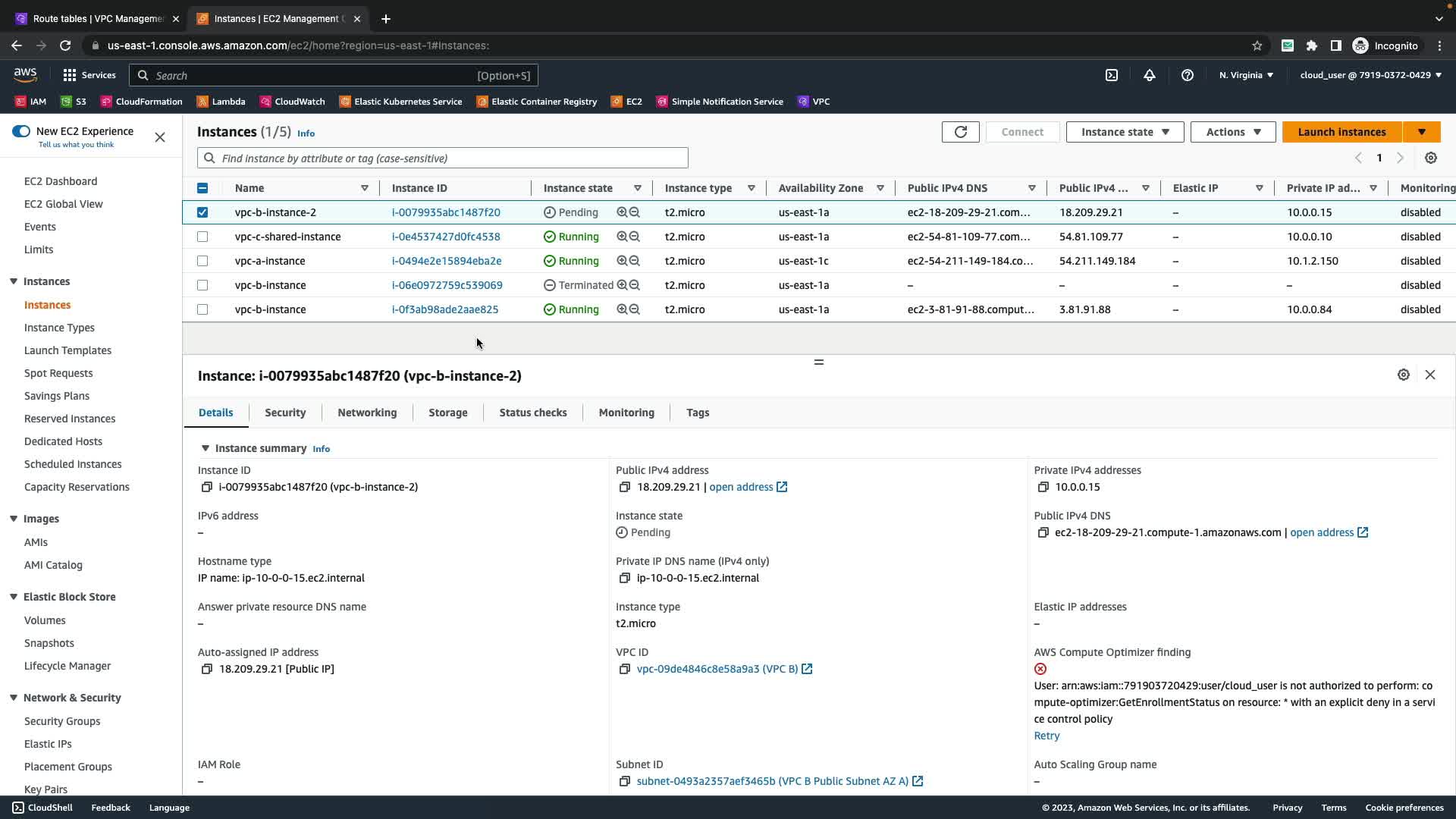The height and width of the screenshot is (819, 1456).
Task: Expand the Actions dropdown menu
Action: [x=1232, y=132]
